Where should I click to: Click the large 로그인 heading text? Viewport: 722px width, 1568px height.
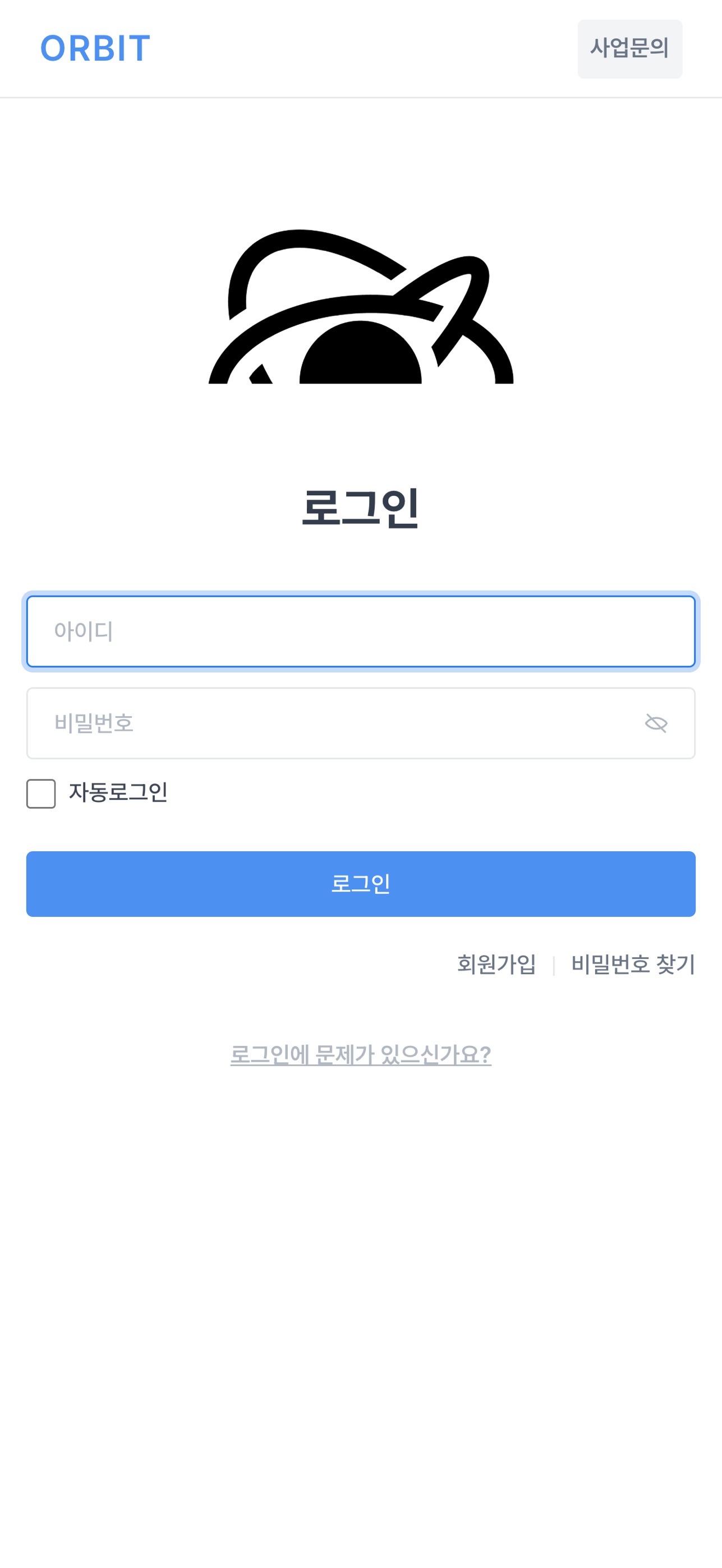(x=360, y=508)
